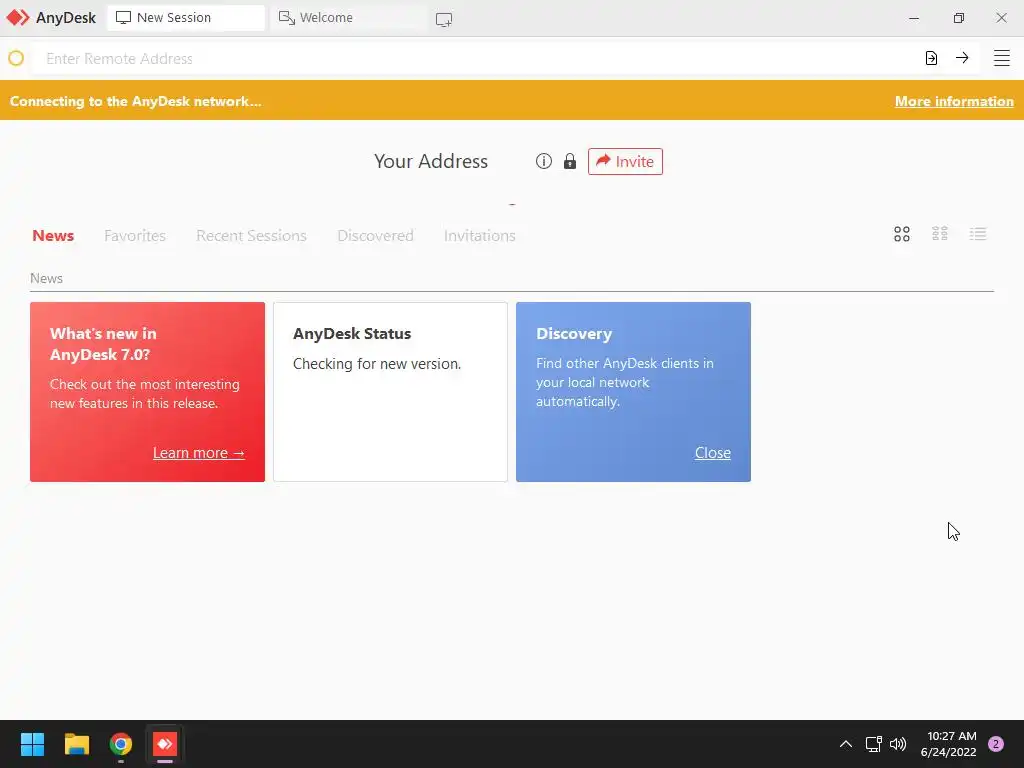Show hidden system tray icons

tap(845, 744)
